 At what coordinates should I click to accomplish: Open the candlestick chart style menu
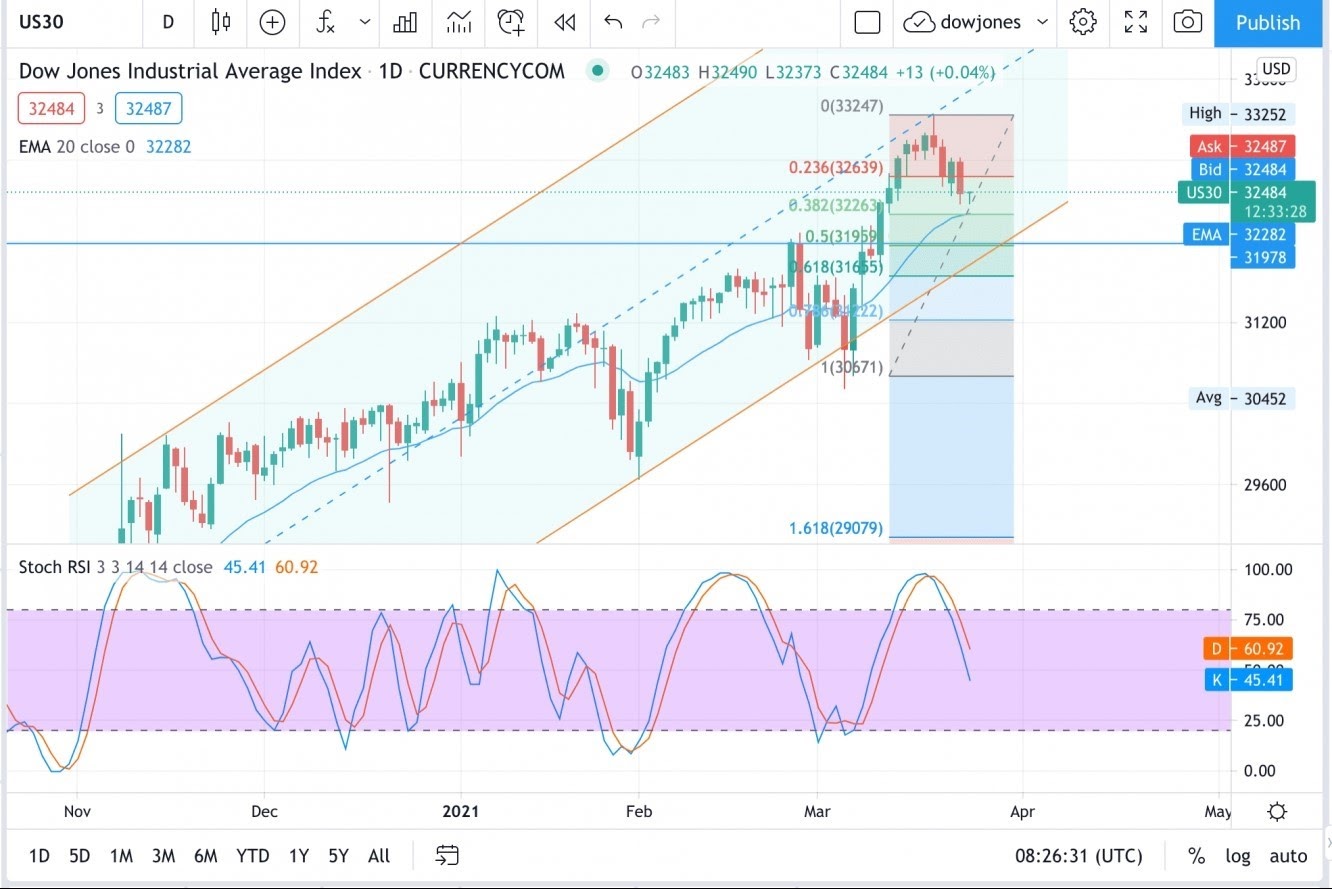[x=221, y=22]
